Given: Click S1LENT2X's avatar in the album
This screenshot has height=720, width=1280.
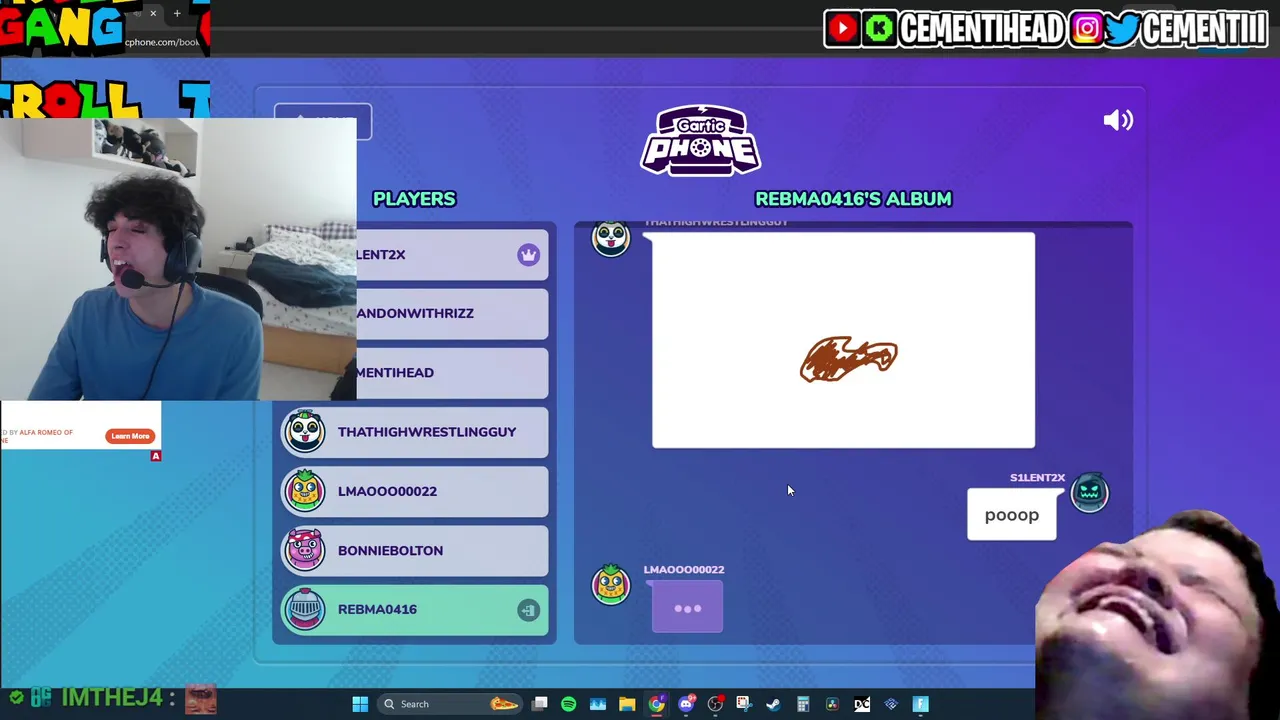Looking at the screenshot, I should [1089, 492].
